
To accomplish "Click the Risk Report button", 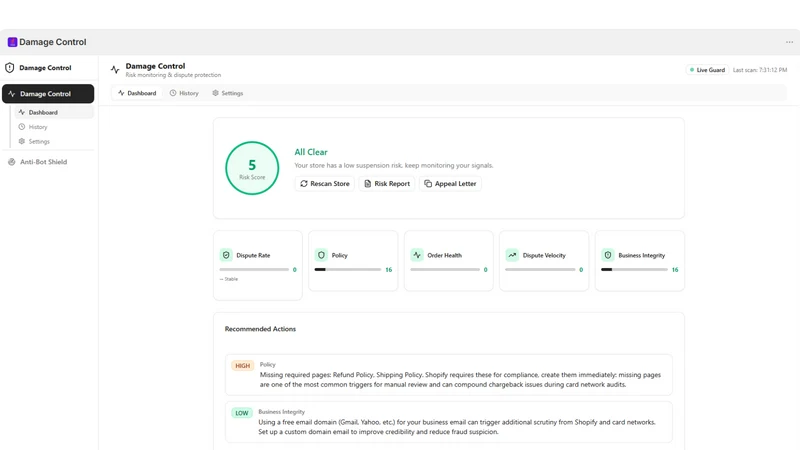I will (x=387, y=184).
